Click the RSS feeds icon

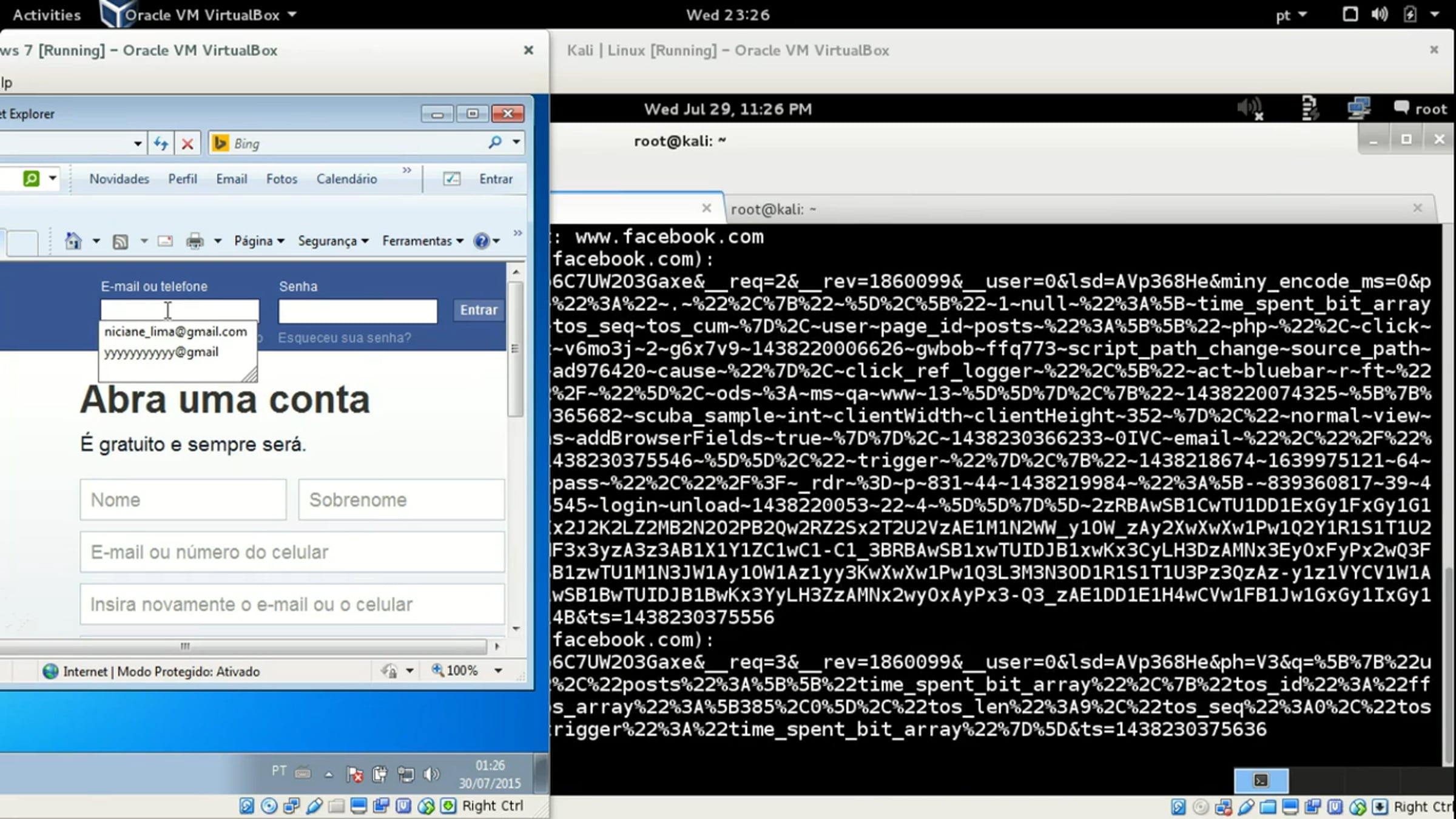[x=121, y=241]
